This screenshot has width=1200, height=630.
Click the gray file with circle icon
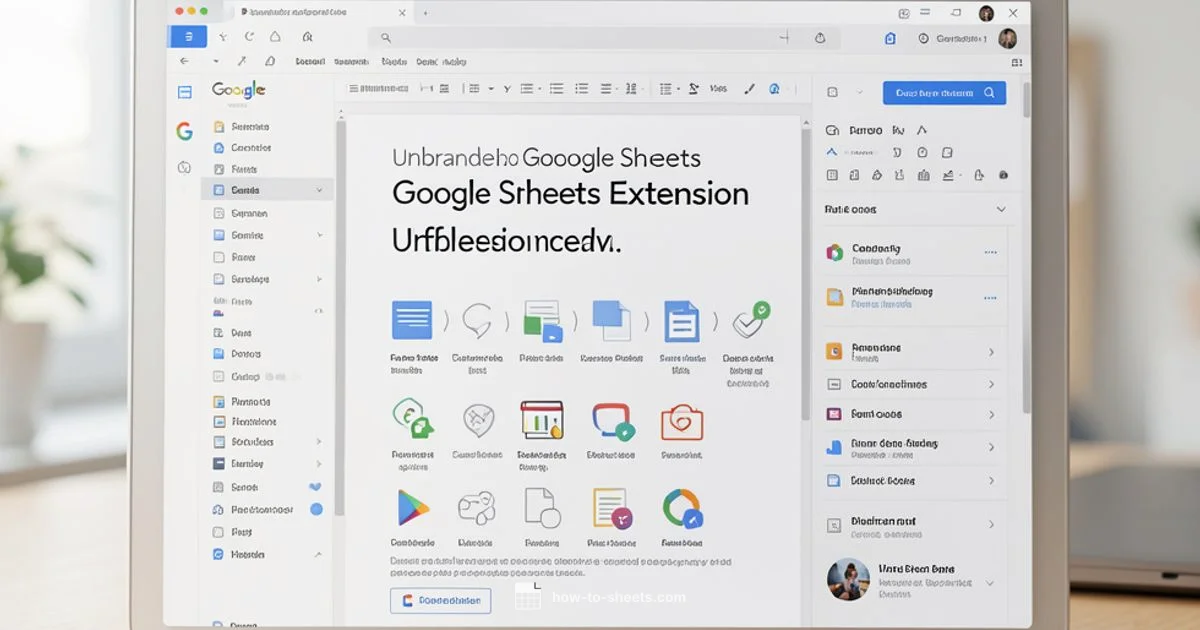542,507
